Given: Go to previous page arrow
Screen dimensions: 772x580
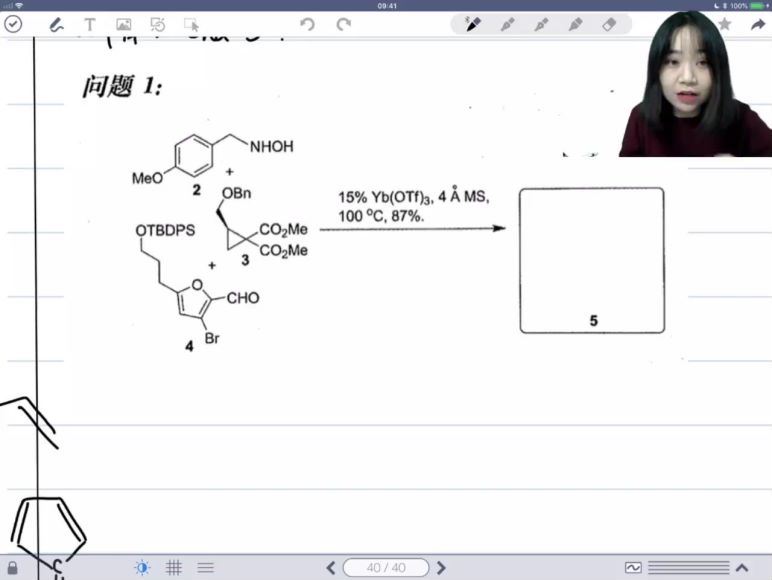Looking at the screenshot, I should pyautogui.click(x=331, y=568).
